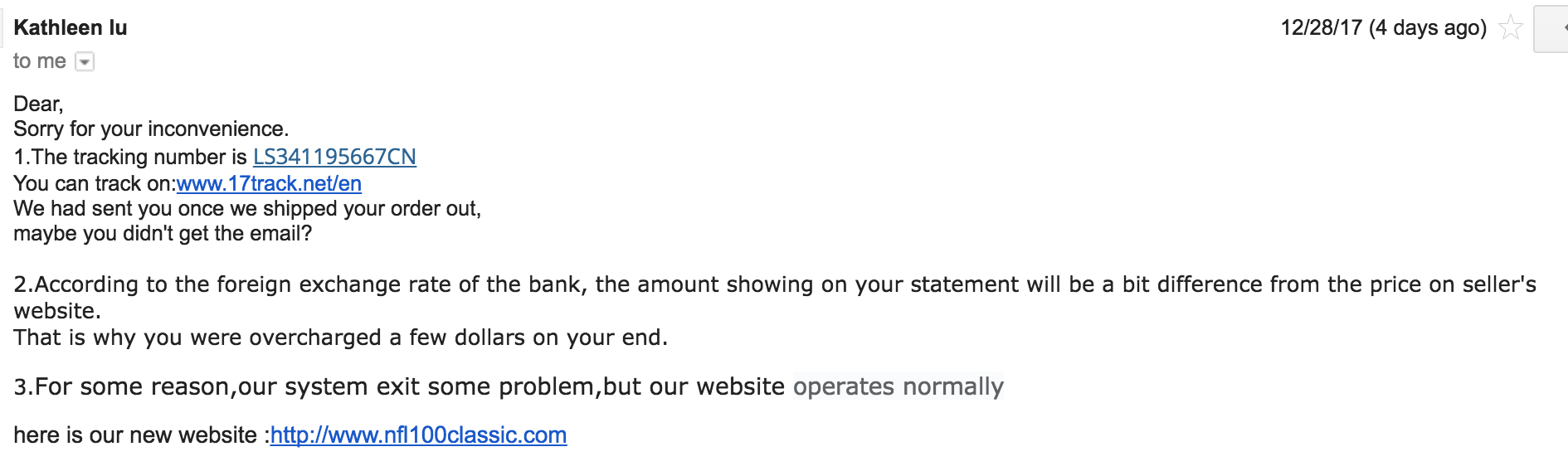The height and width of the screenshot is (471, 1568).
Task: Star this email from Kathleen lu
Action: 1511,27
